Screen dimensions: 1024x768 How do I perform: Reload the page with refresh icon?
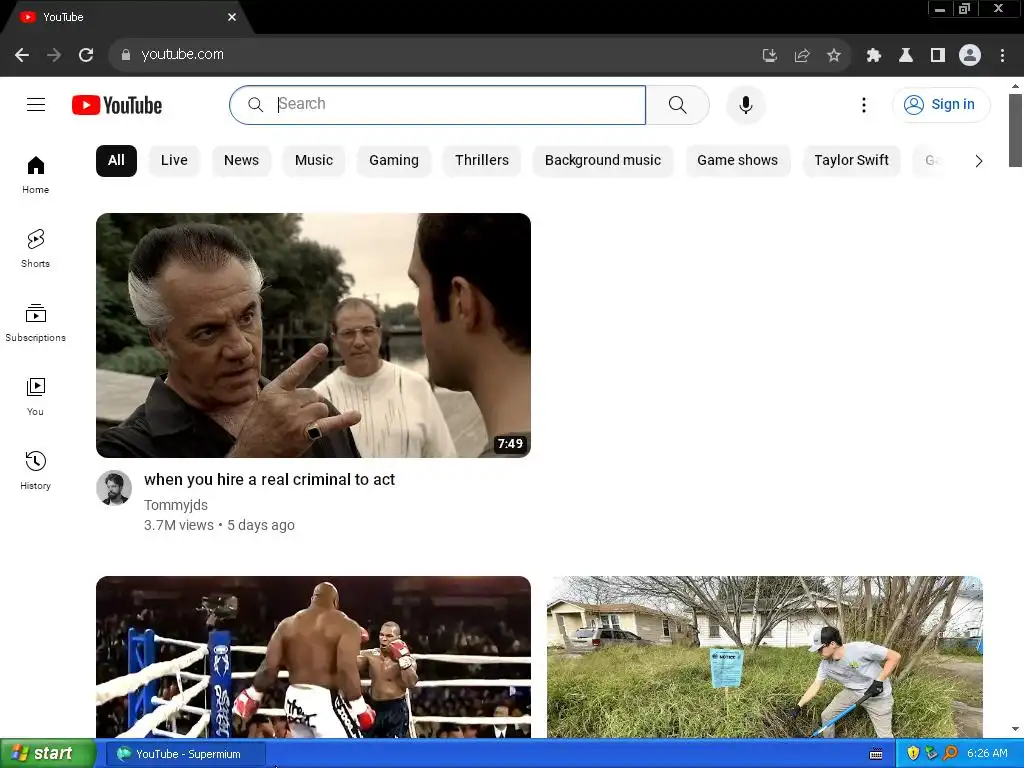point(86,55)
